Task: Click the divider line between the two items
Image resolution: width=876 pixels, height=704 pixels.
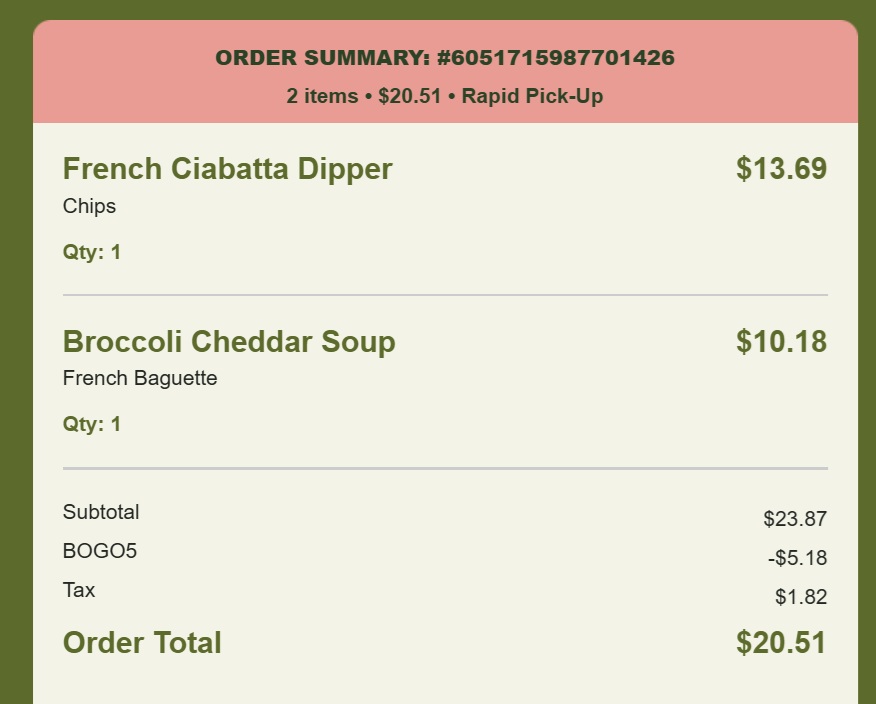Action: tap(445, 295)
